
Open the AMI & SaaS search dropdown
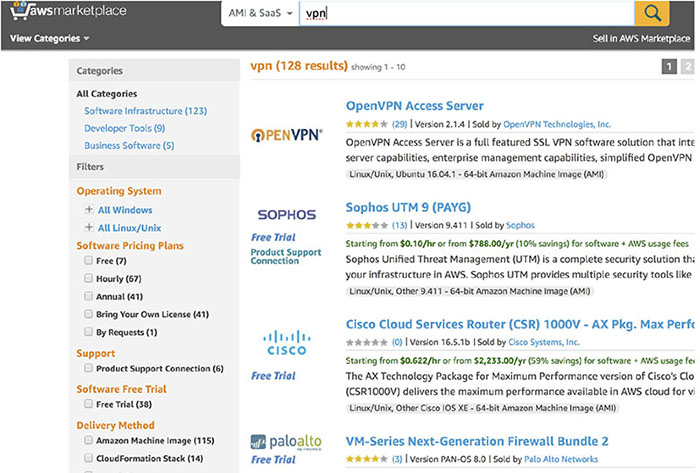click(260, 14)
